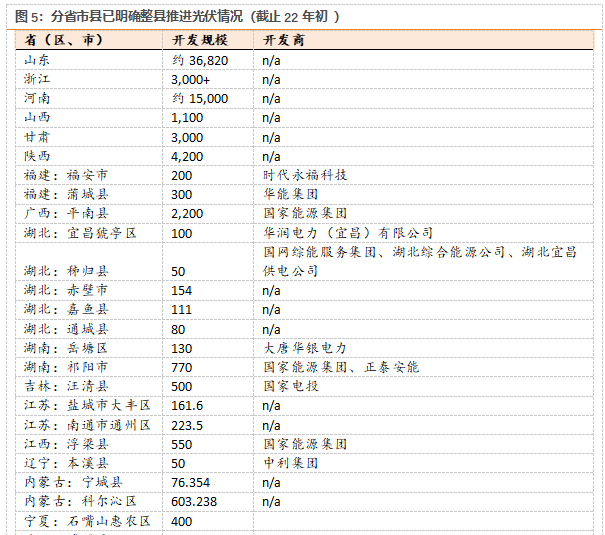The width and height of the screenshot is (605, 535).
Task: Select the '宁夏：石嘴山惠农区' cell
Action: click(87, 521)
